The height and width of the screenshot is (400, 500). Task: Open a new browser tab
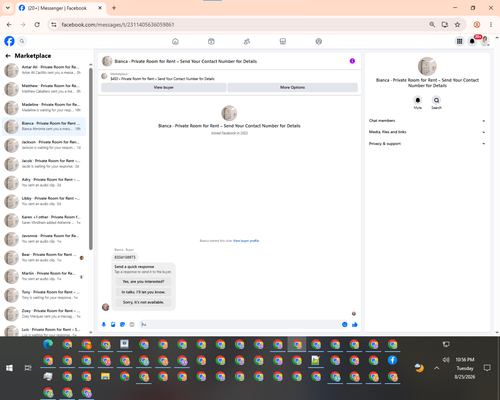point(114,8)
